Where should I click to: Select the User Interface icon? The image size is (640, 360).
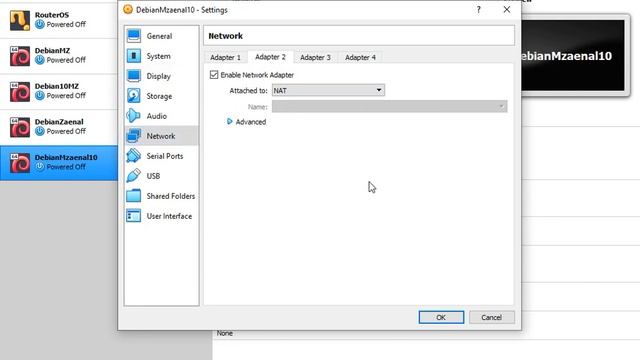[134, 216]
